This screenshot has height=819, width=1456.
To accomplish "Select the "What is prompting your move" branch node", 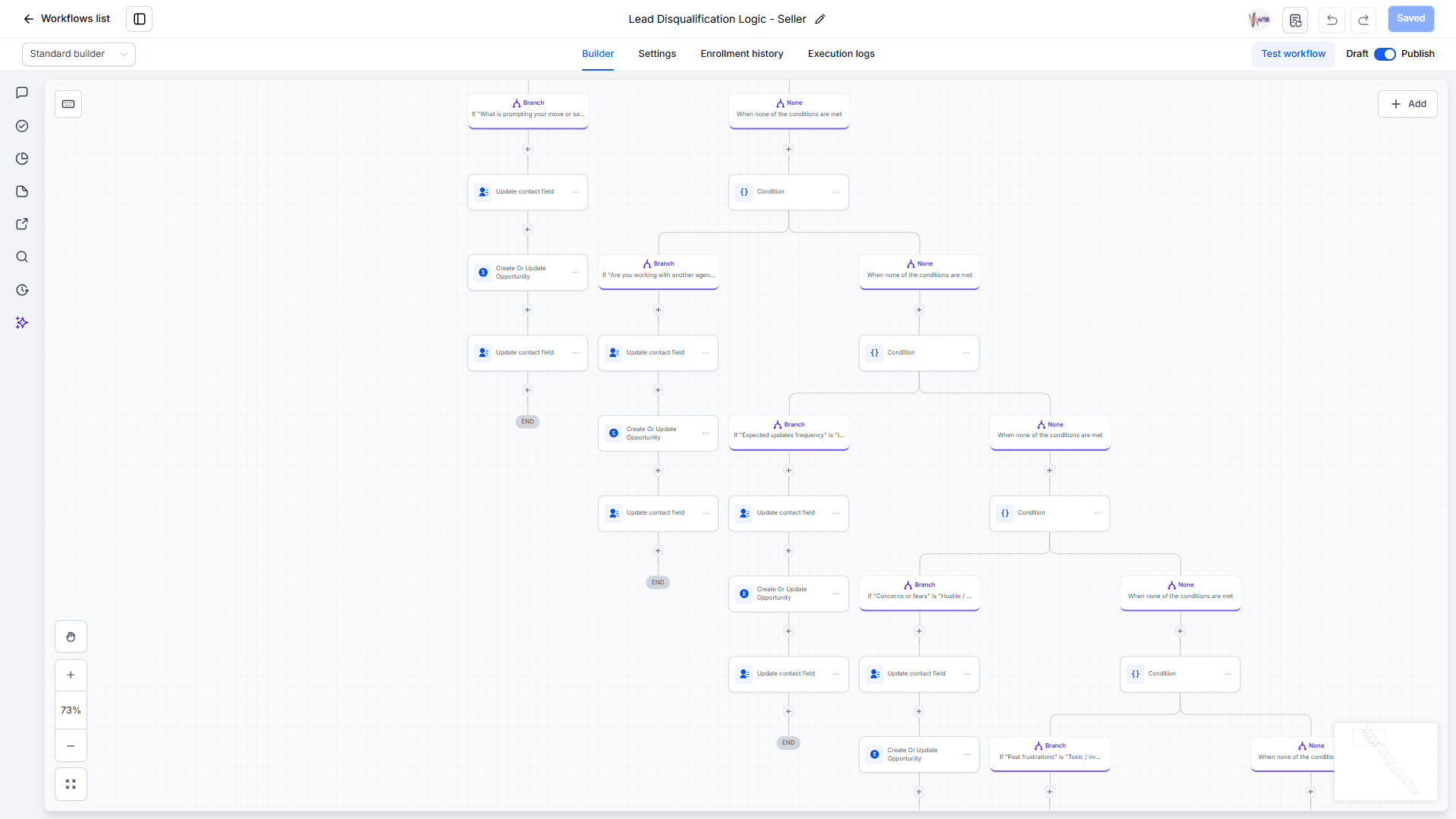I will (528, 111).
